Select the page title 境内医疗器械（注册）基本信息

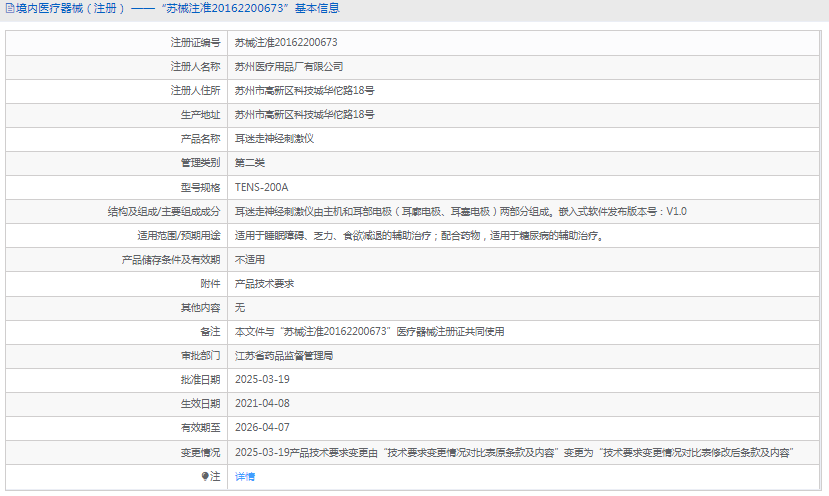click(x=178, y=8)
